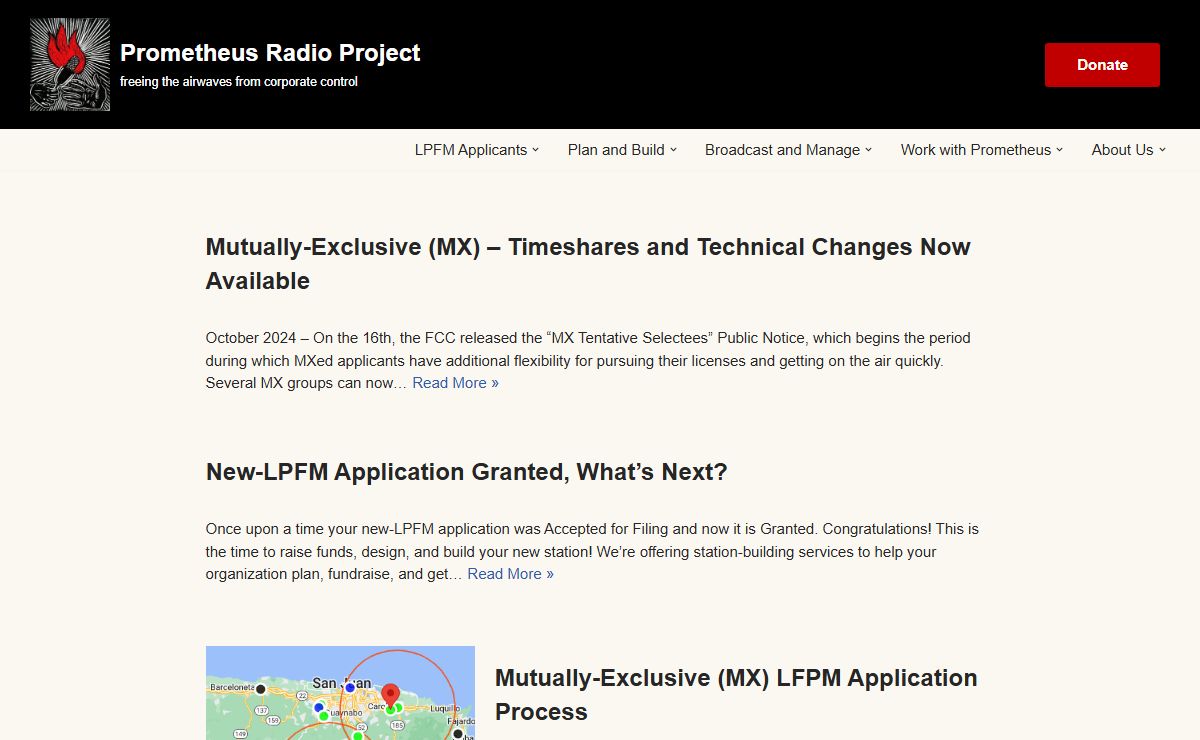Read More on the MX Timeshares post
The height and width of the screenshot is (740, 1200).
coord(455,383)
